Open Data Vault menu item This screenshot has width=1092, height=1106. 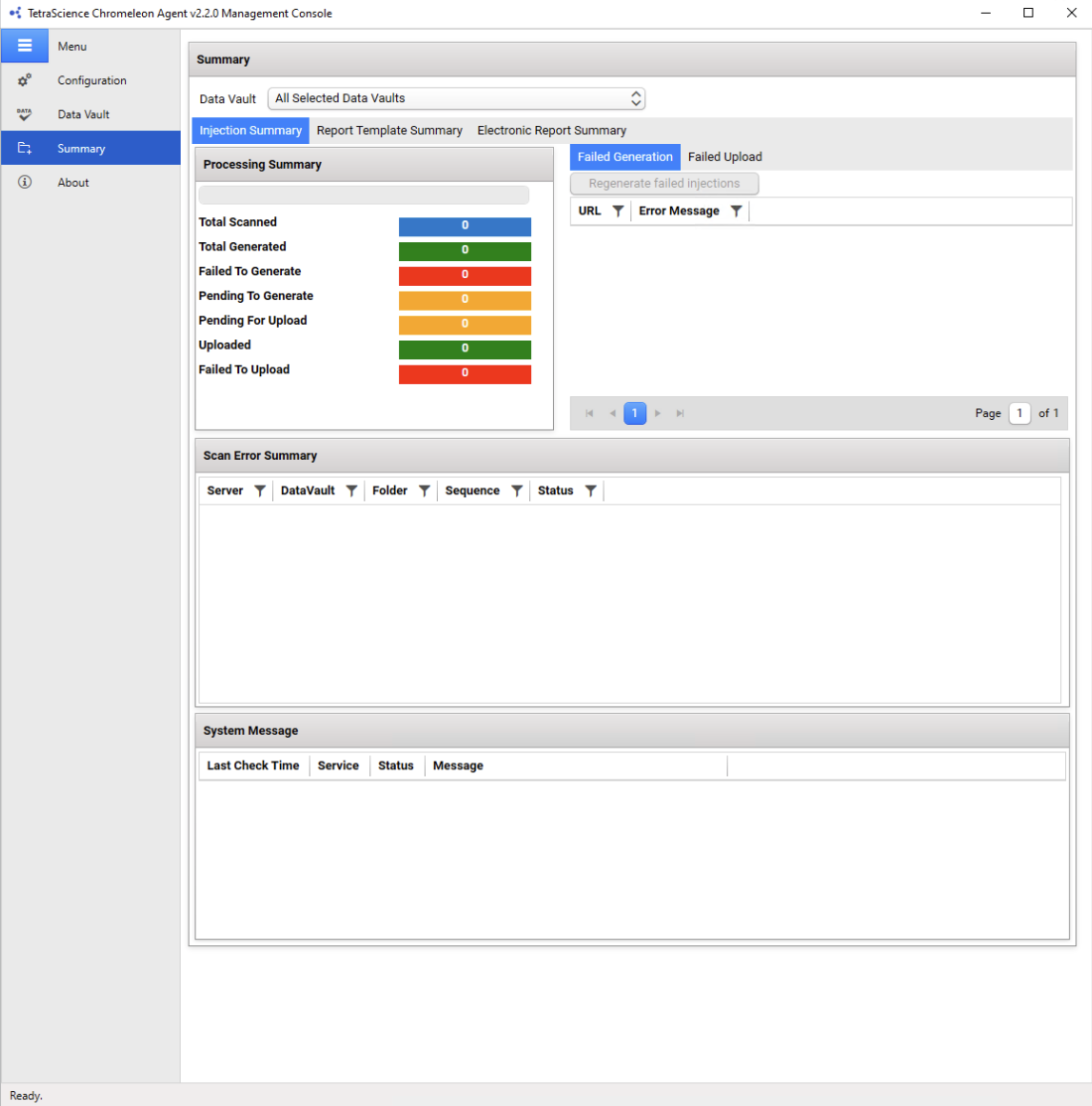click(x=83, y=114)
